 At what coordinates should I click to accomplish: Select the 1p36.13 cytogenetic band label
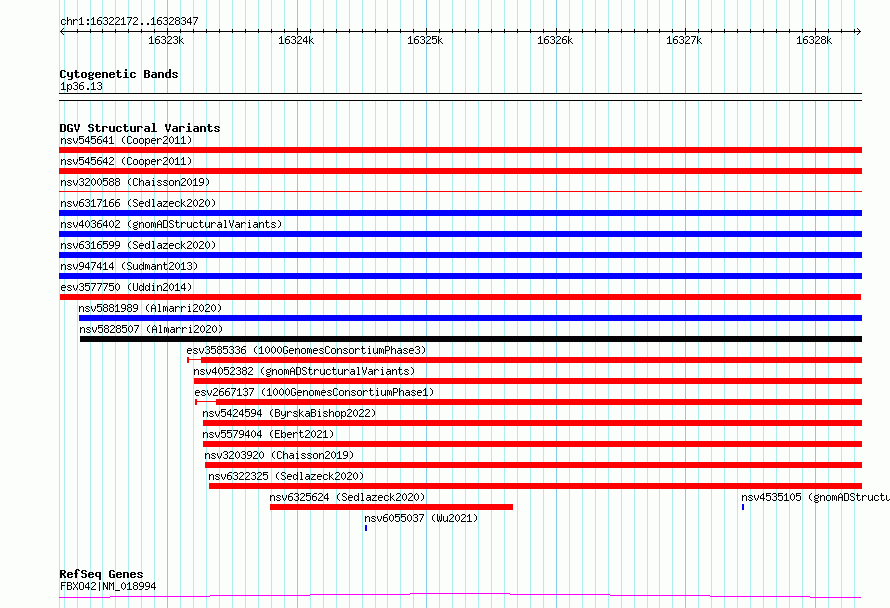pyautogui.click(x=81, y=86)
